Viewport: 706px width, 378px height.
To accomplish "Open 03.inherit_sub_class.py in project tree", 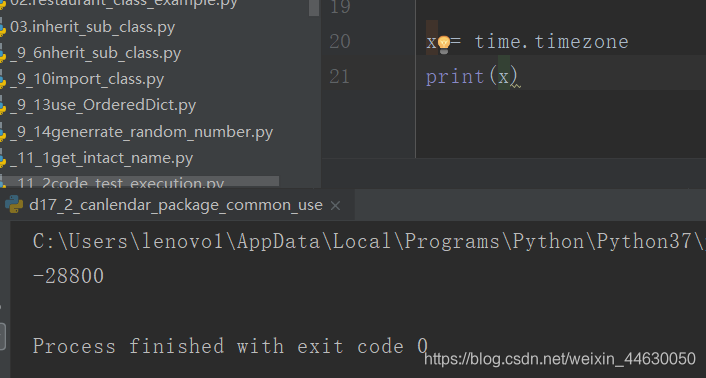I will coord(92,27).
